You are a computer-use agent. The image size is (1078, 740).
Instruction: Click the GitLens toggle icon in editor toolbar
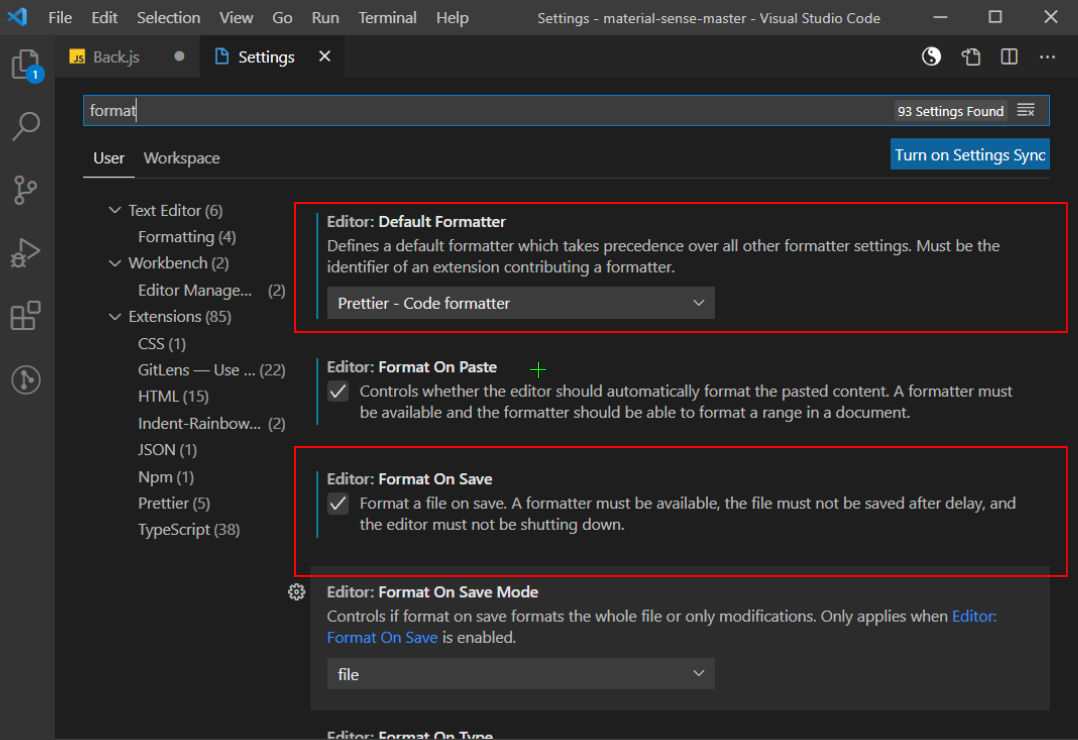point(932,56)
